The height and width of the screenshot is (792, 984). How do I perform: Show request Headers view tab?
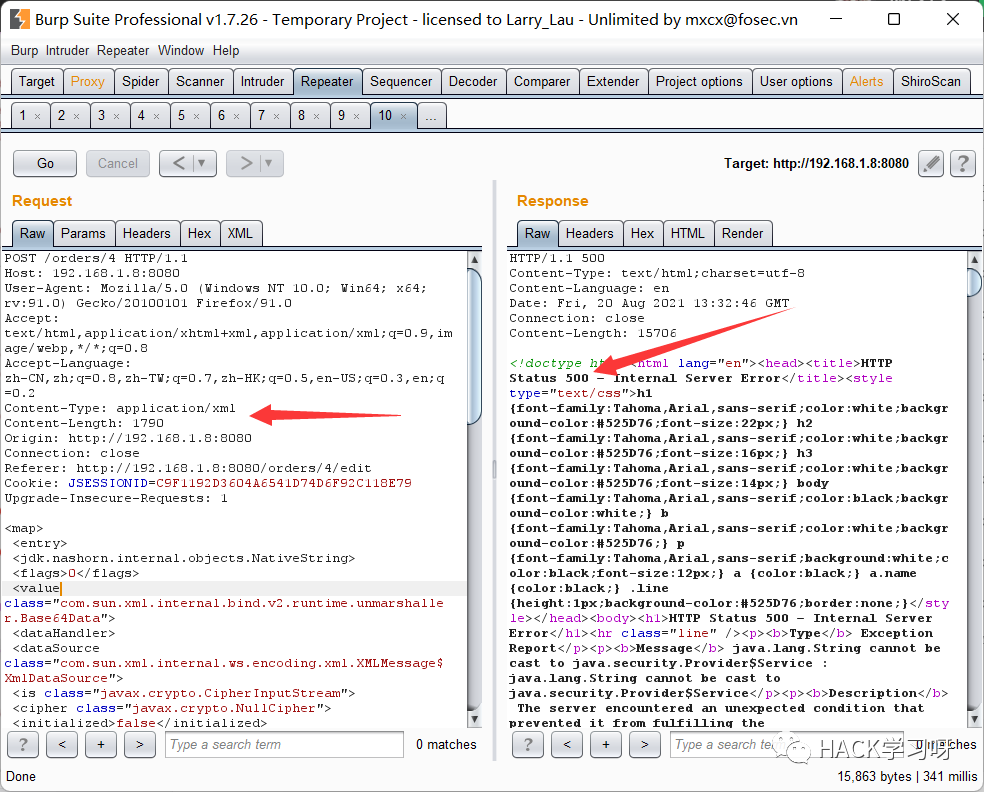tap(147, 233)
